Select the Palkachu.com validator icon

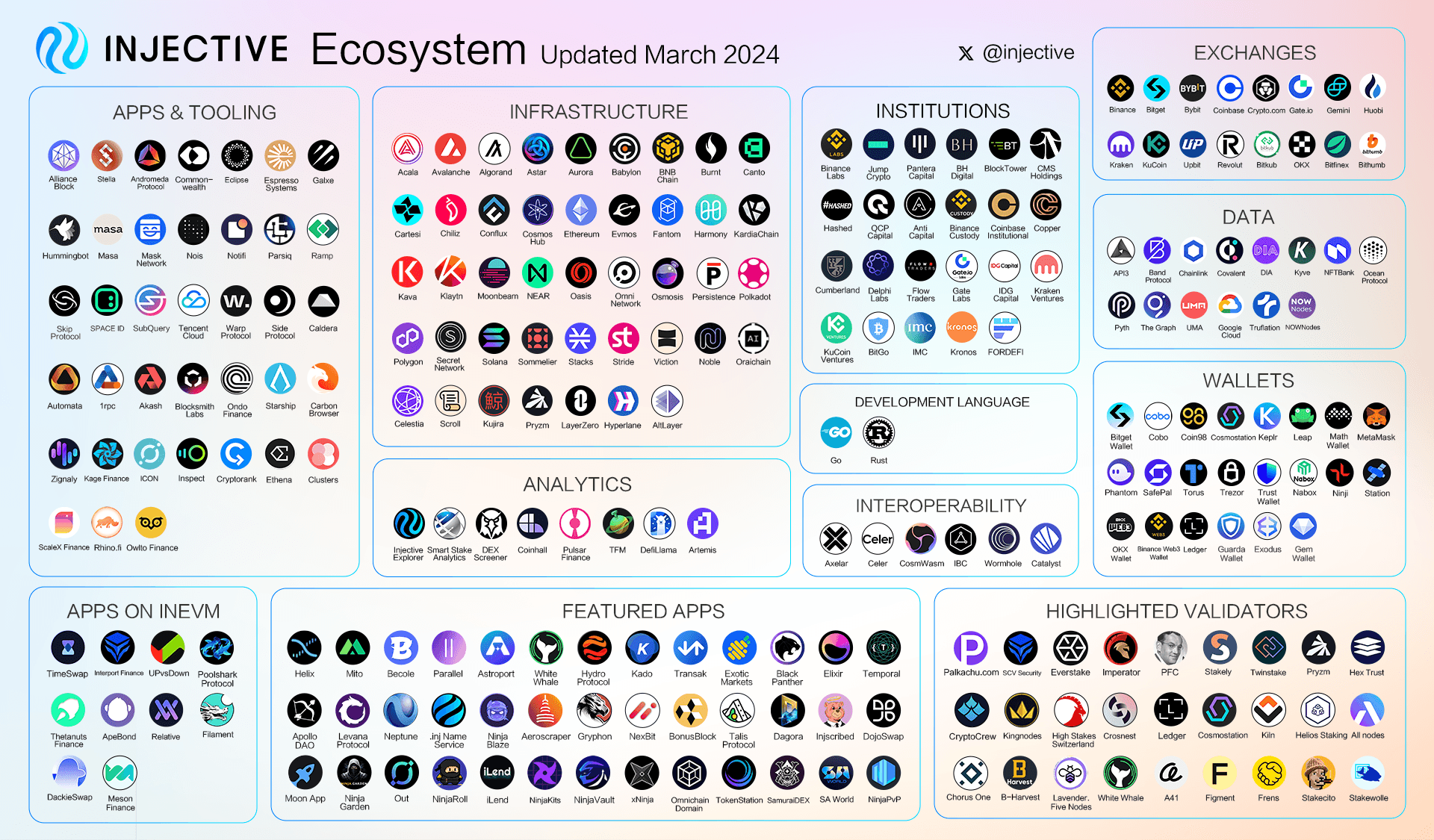coord(970,648)
